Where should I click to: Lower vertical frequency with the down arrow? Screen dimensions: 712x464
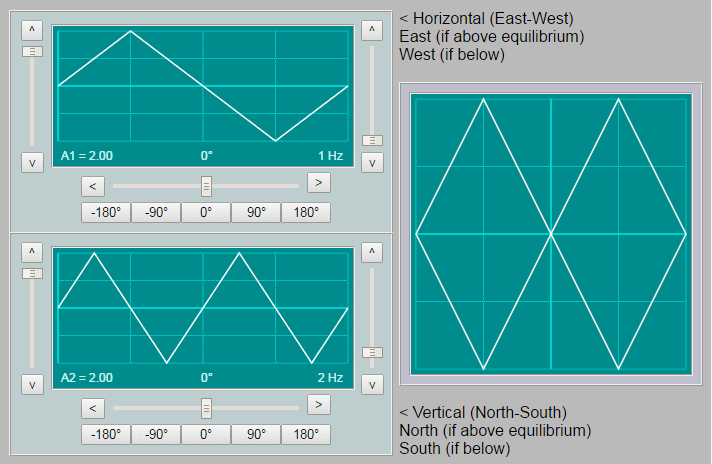(x=372, y=385)
